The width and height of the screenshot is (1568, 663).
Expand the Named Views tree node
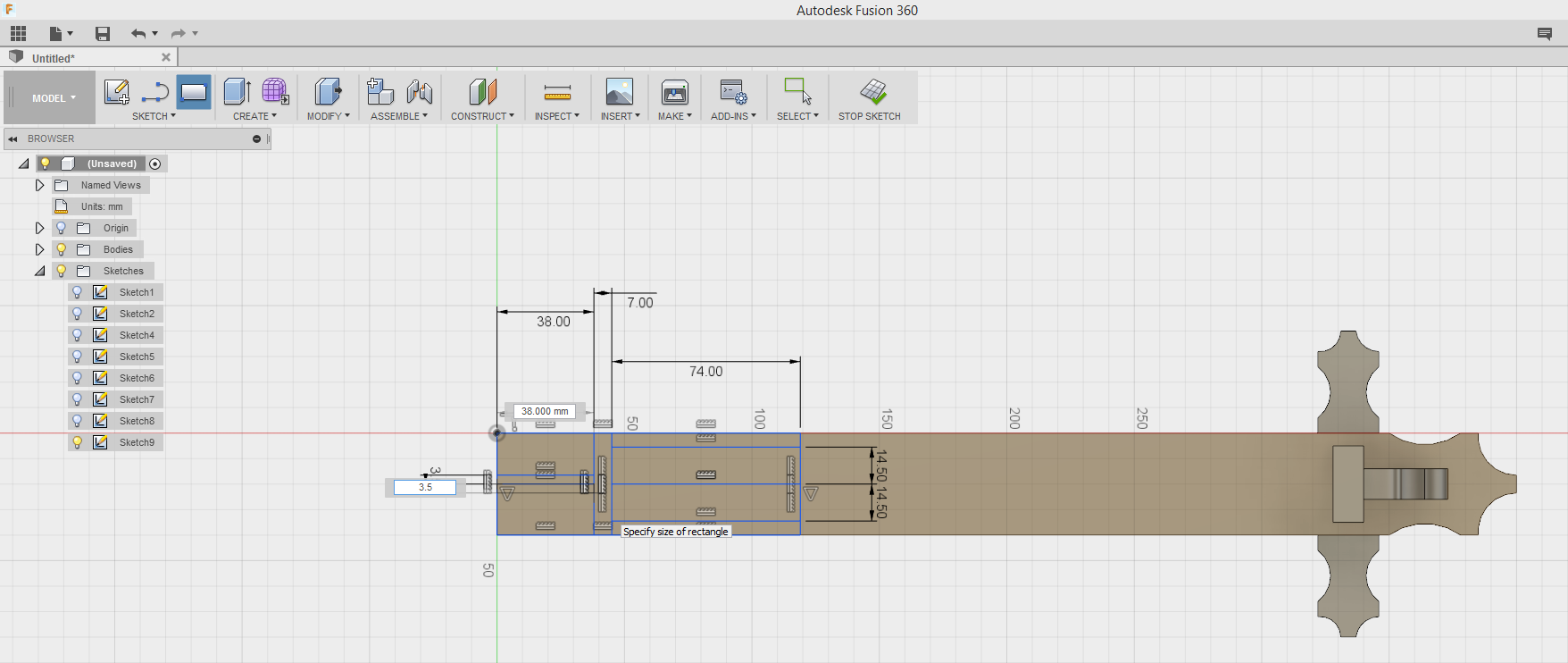pos(39,185)
